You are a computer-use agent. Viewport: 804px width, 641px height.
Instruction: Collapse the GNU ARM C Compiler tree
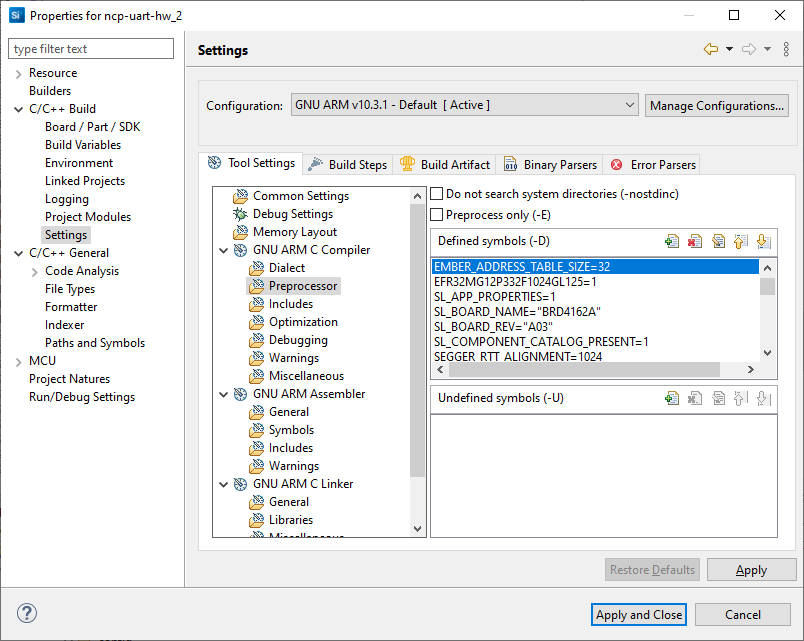tap(224, 250)
